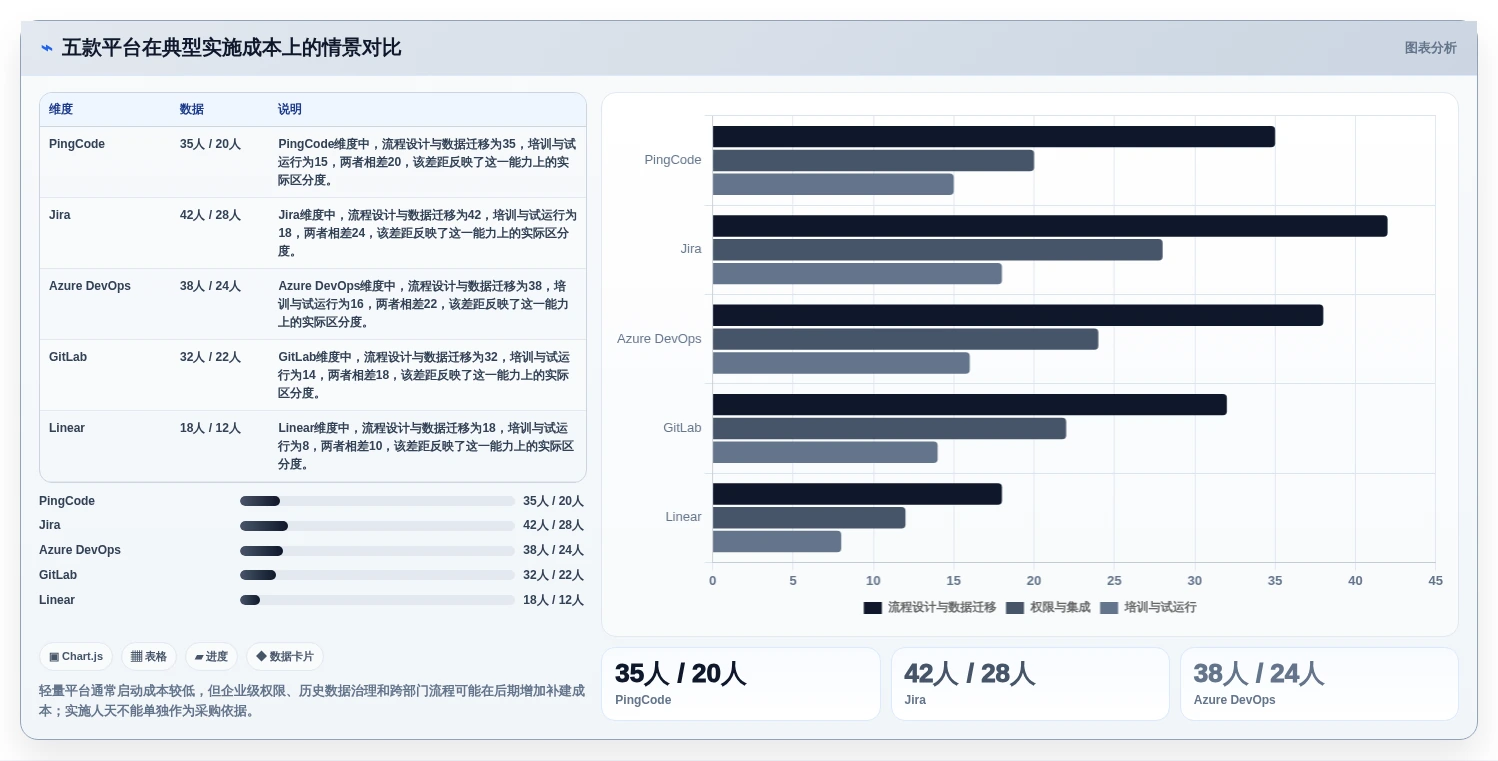Image resolution: width=1498 pixels, height=761 pixels.
Task: Click PingCode table row name
Action: click(77, 144)
